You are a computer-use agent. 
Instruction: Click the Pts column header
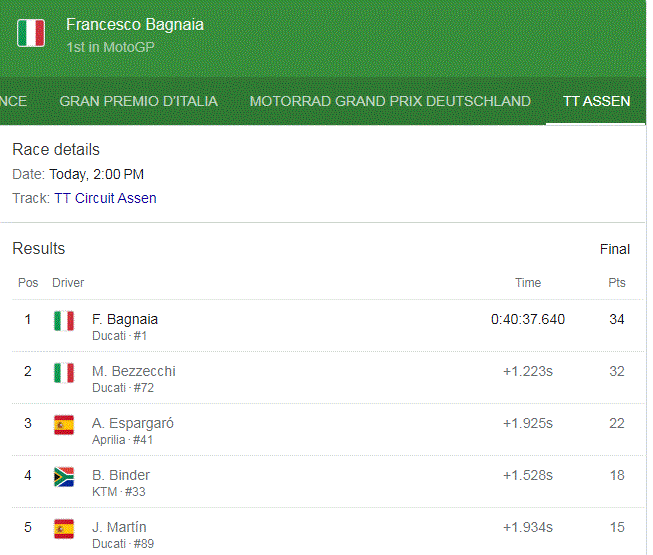click(617, 283)
